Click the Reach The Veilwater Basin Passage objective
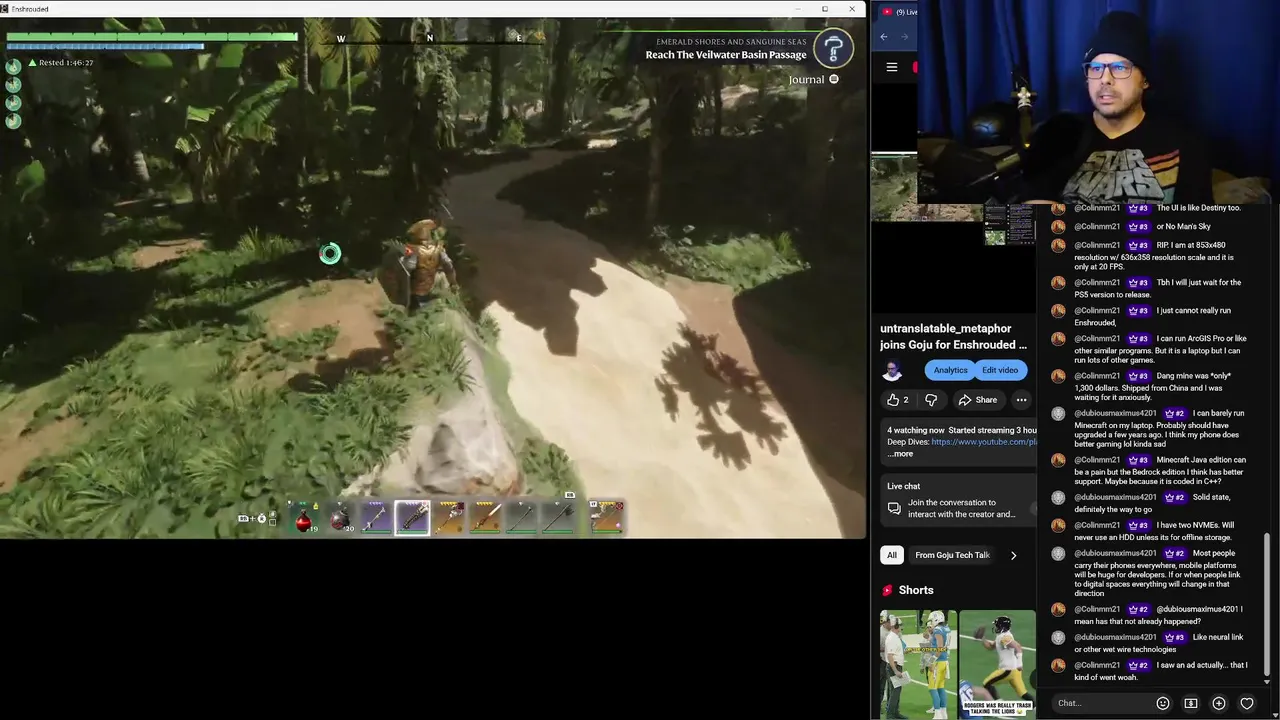Viewport: 1280px width, 720px height. tap(726, 55)
